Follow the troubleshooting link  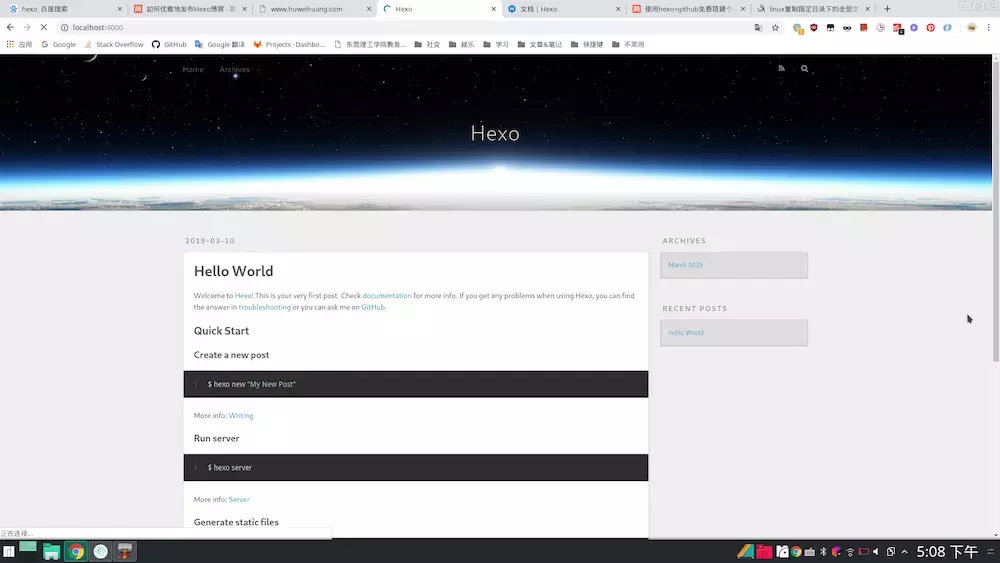tap(265, 307)
